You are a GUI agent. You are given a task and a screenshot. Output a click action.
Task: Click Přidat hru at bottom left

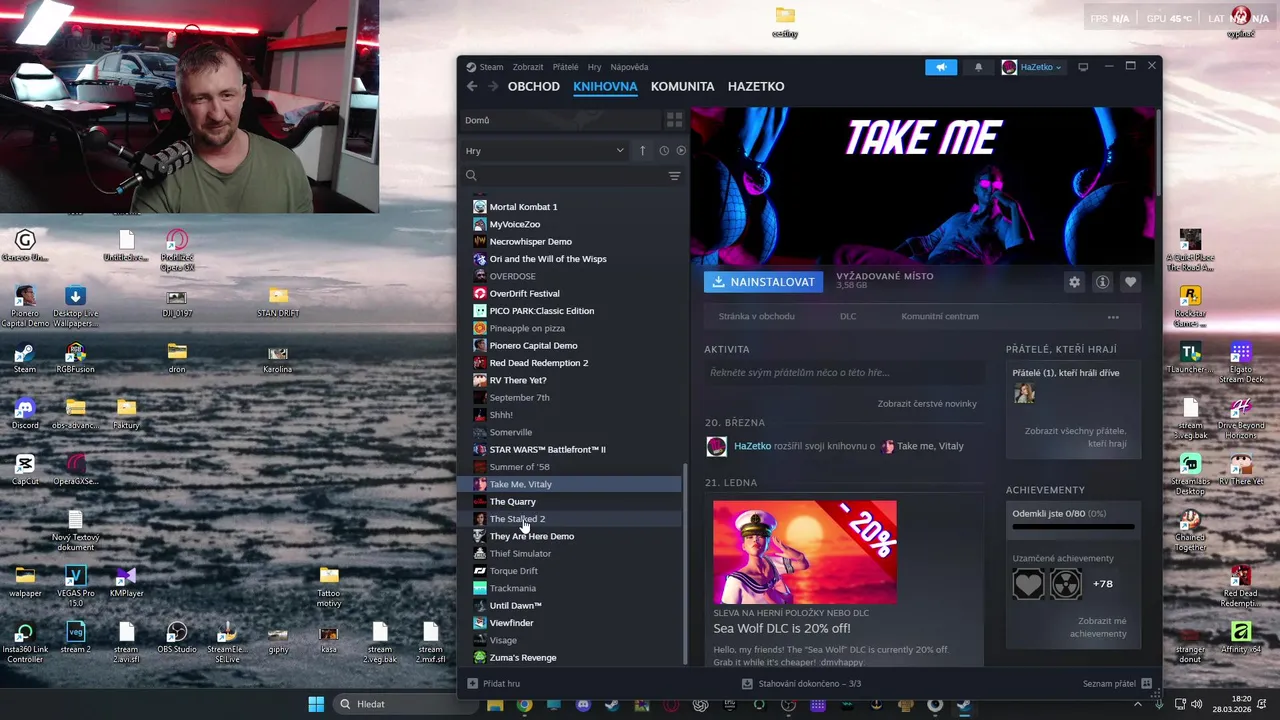pyautogui.click(x=494, y=684)
